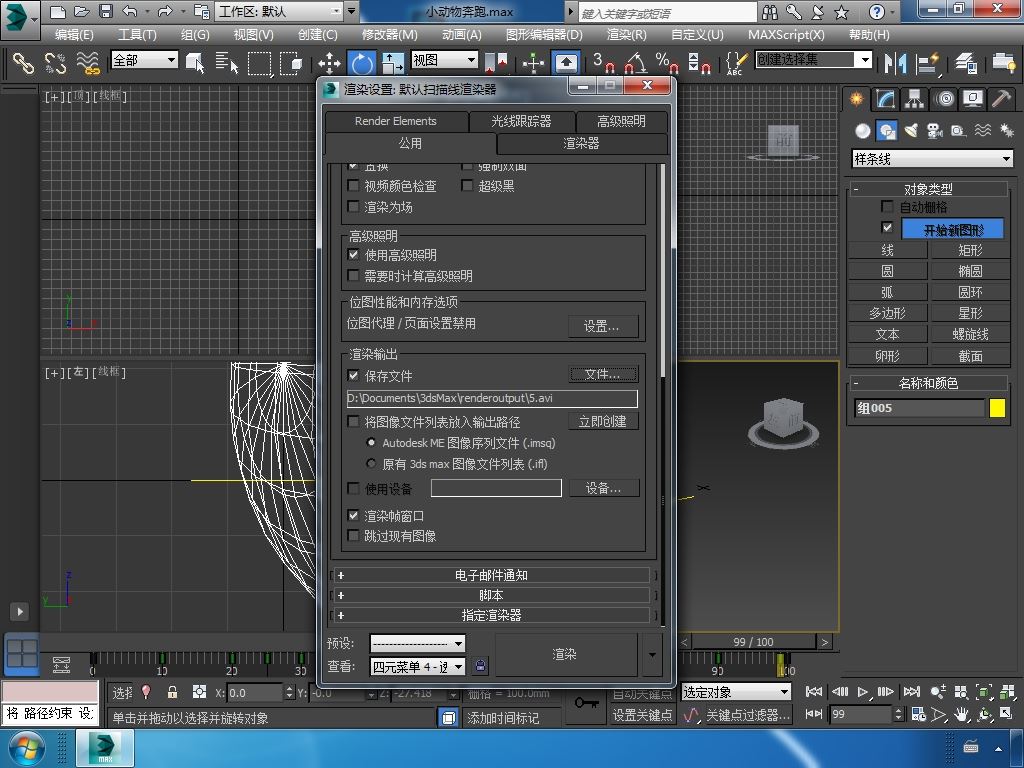Image resolution: width=1024 pixels, height=768 pixels.
Task: Enable 将图像文件列表放入输出路径 checkbox
Action: pyautogui.click(x=353, y=422)
